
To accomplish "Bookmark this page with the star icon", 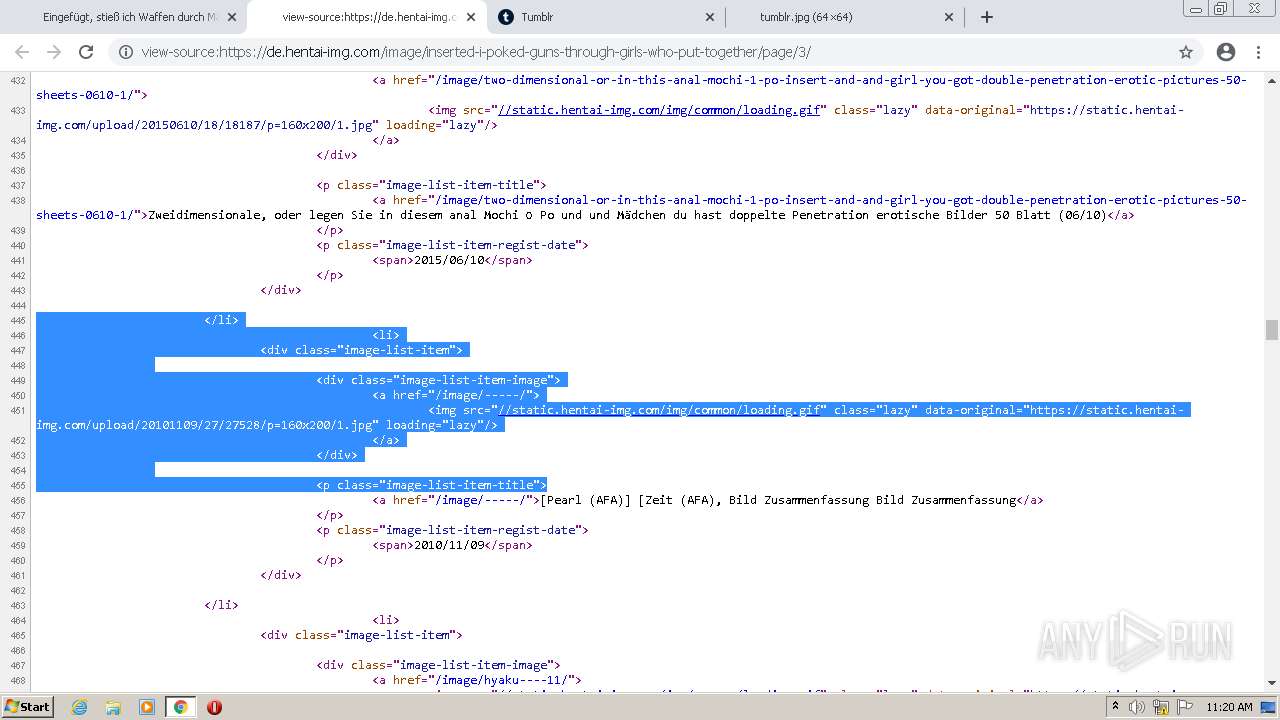I will (x=1186, y=52).
